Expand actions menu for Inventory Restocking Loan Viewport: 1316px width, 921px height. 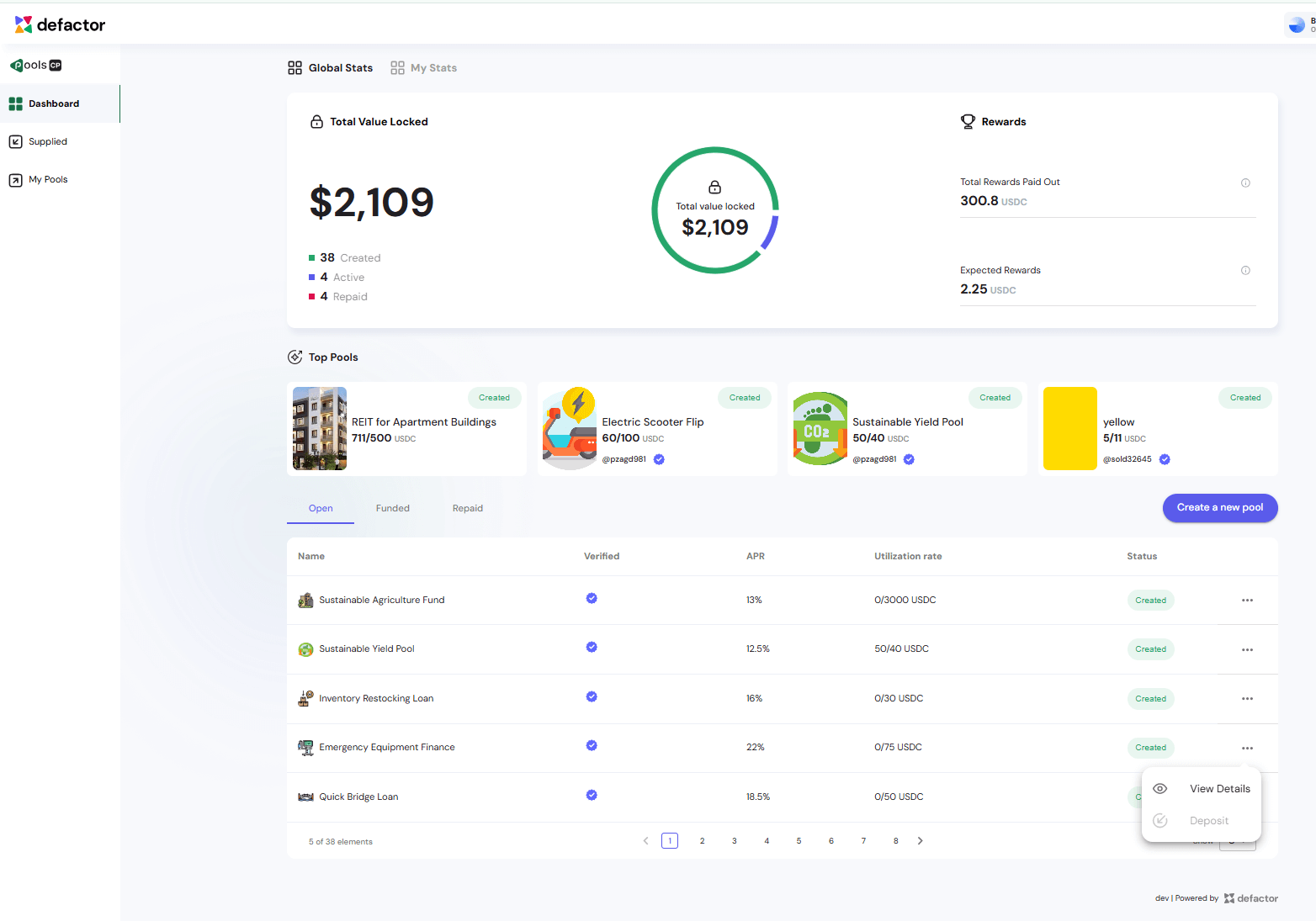(1247, 699)
